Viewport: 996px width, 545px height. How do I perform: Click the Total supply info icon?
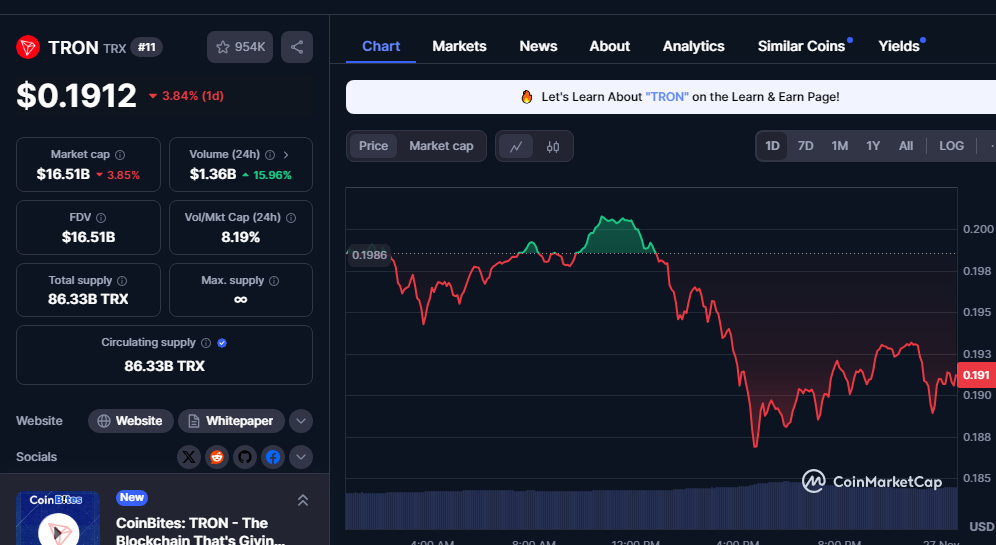[x=122, y=281]
